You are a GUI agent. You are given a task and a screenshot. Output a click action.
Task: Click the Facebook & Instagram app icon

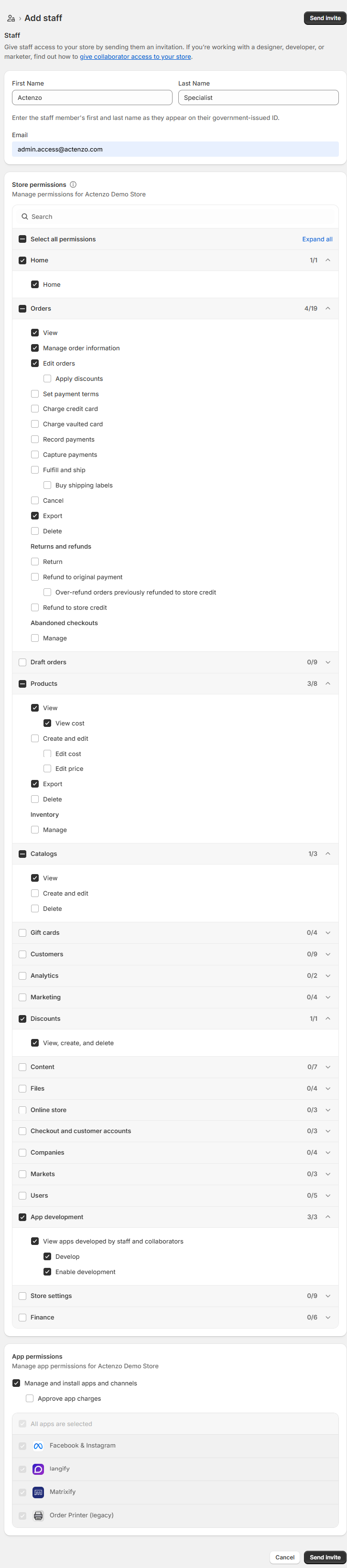click(x=38, y=1446)
